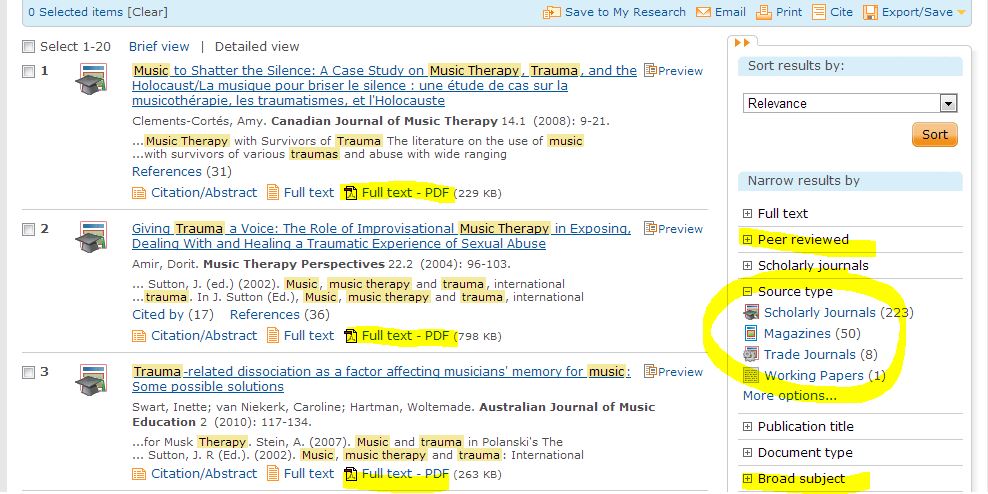
Task: Click the Save to My Research text link
Action: coord(625,12)
